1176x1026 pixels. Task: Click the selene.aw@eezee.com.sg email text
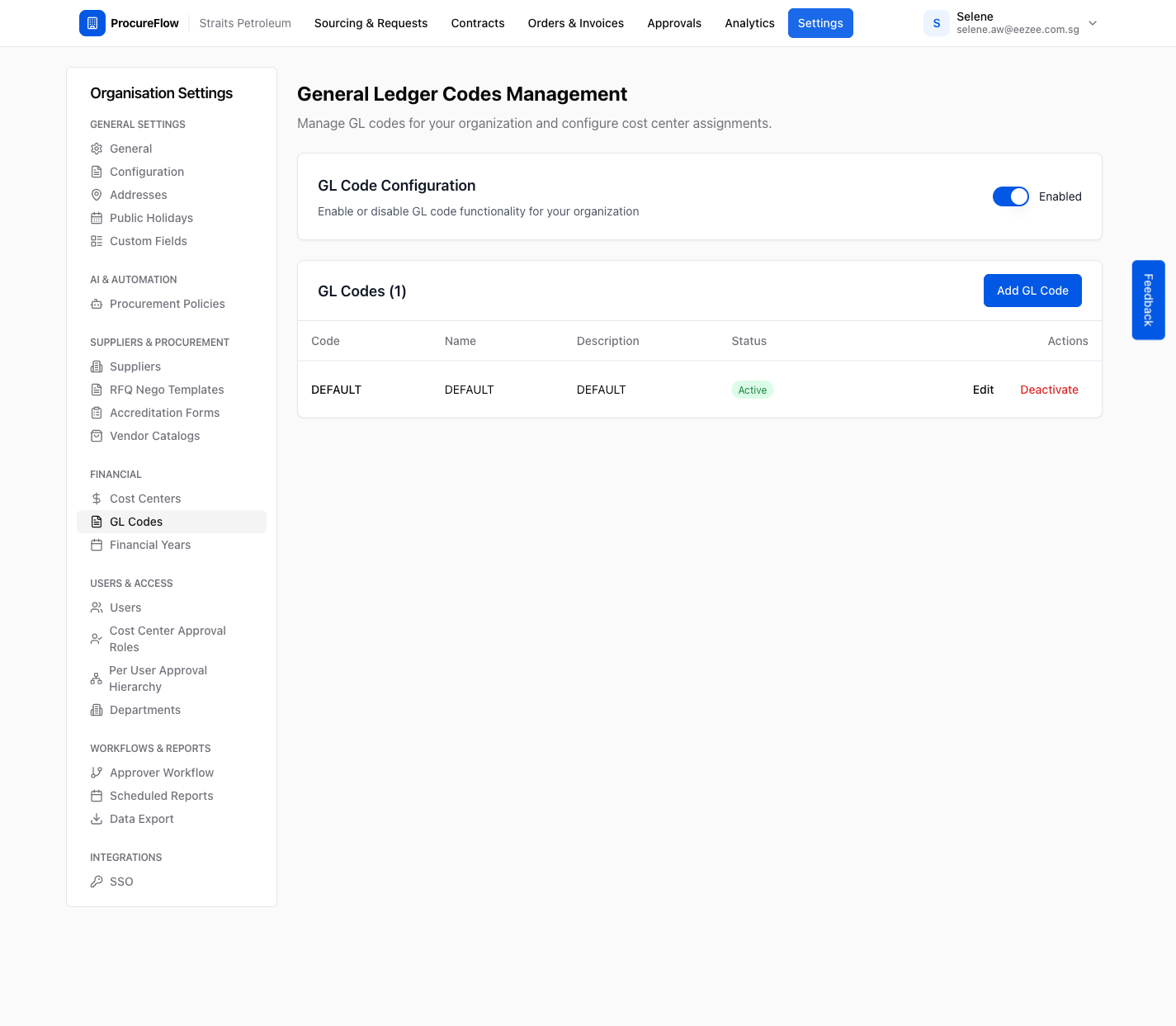1018,30
